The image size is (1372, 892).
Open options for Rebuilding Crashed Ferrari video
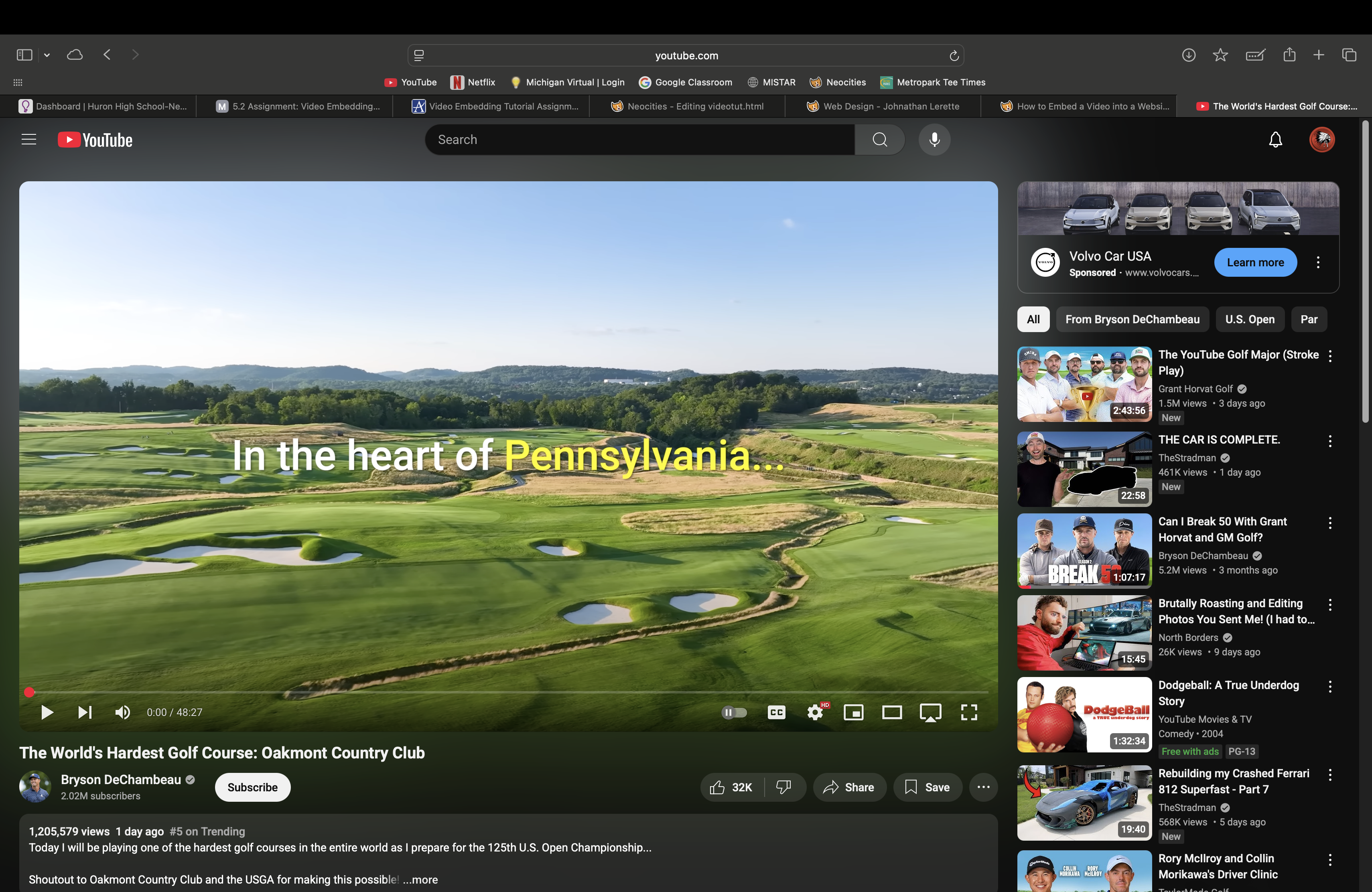click(x=1330, y=775)
